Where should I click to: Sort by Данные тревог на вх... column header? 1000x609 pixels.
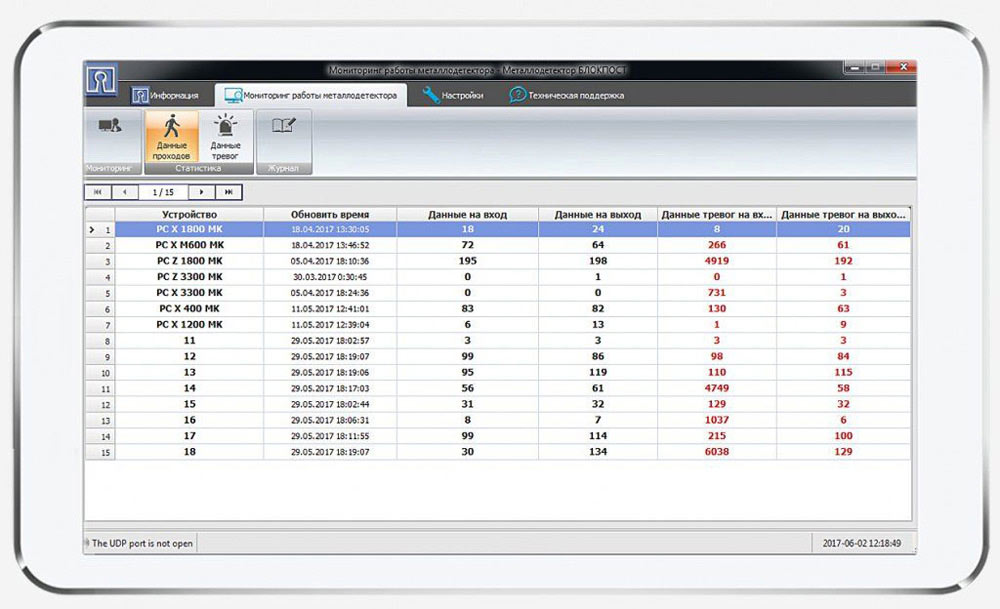717,214
